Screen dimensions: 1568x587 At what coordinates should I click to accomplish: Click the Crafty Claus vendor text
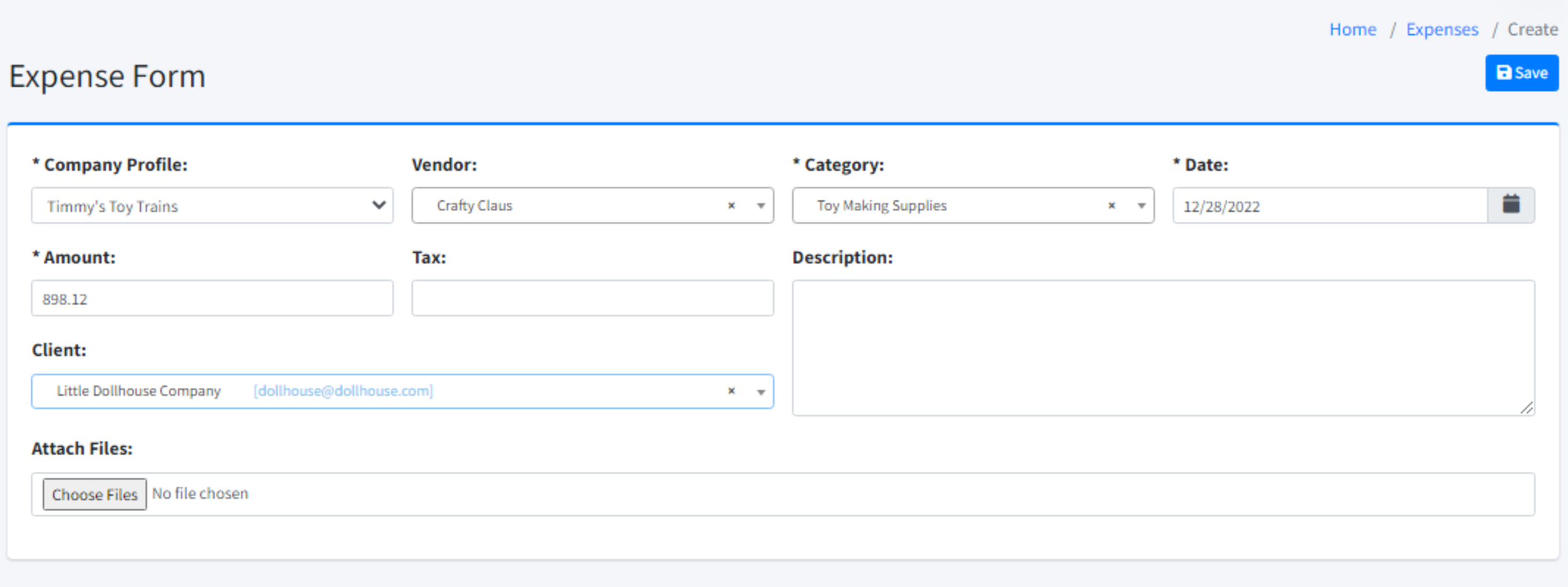(x=474, y=206)
